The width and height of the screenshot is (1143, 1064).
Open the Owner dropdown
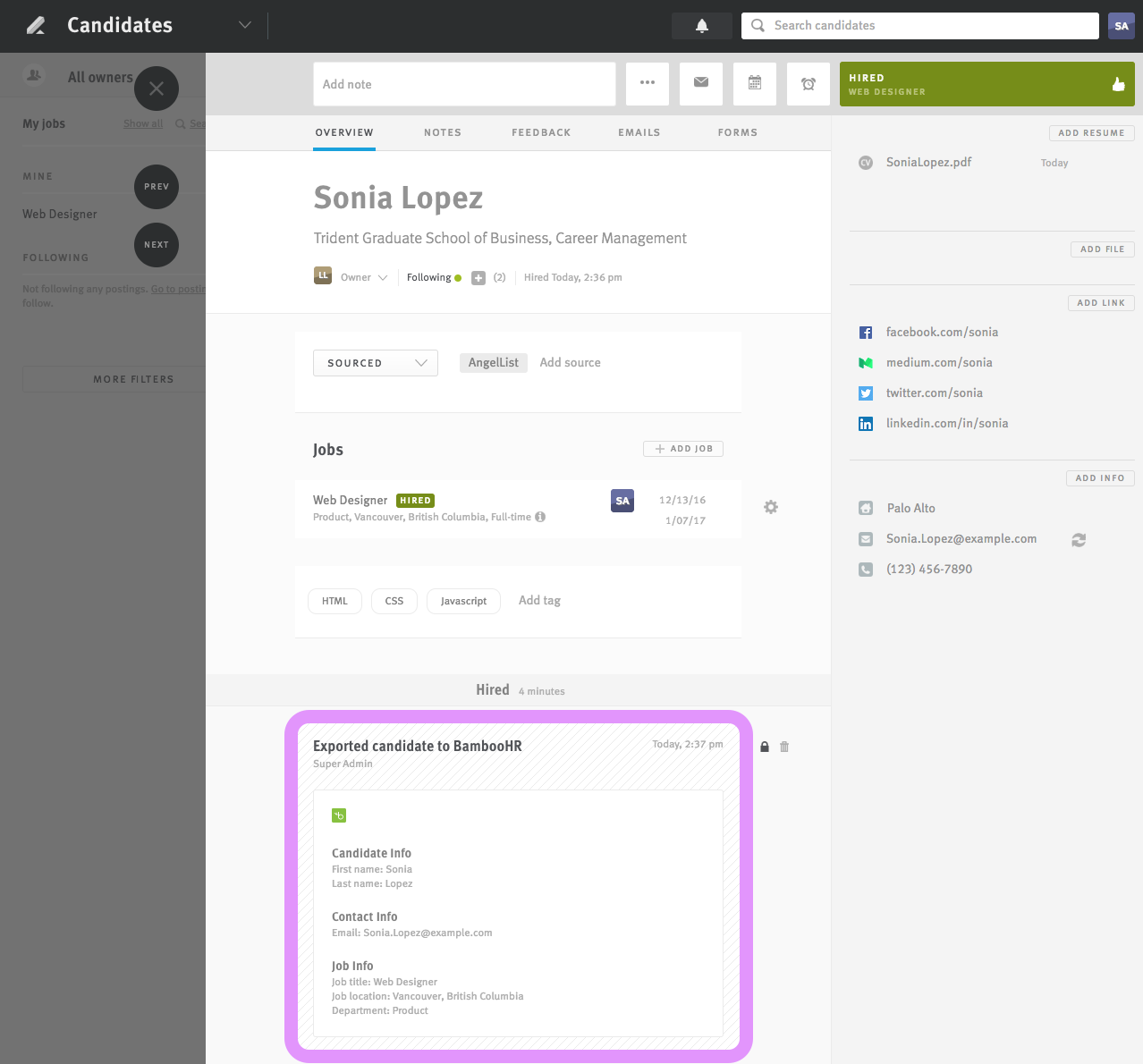coord(364,278)
